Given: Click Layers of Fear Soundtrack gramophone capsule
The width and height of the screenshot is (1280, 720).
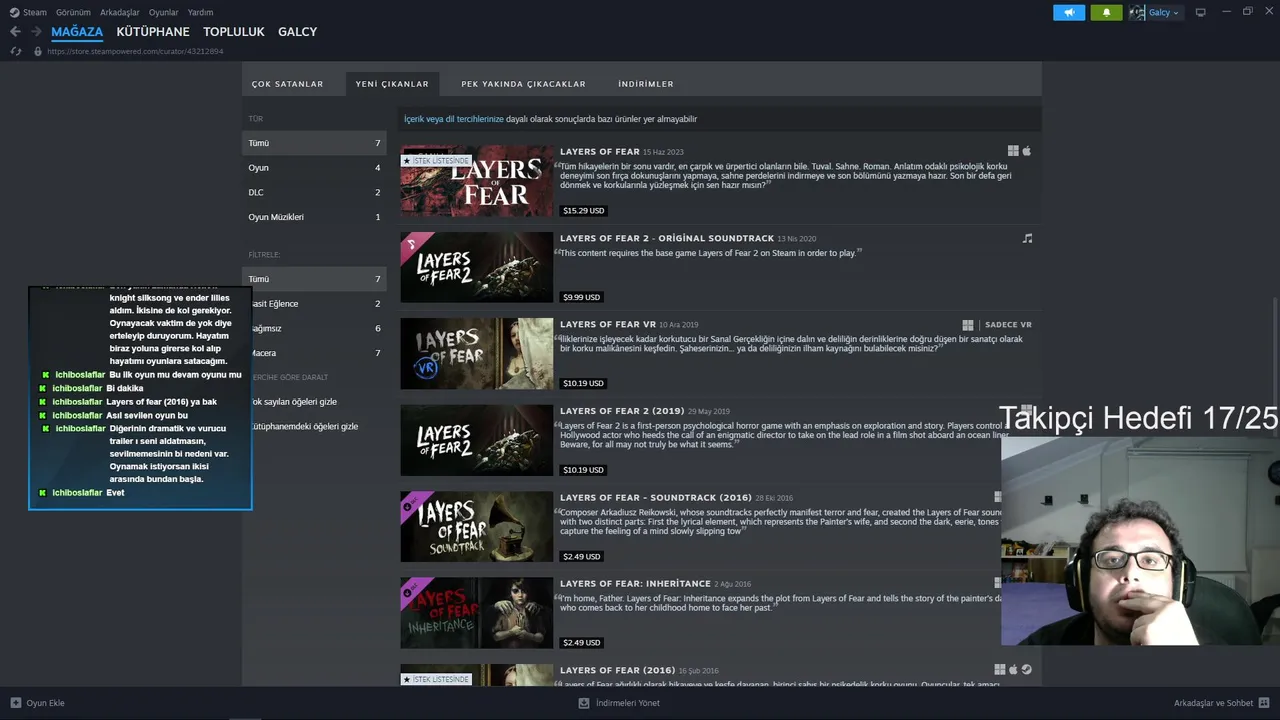Looking at the screenshot, I should [x=477, y=526].
